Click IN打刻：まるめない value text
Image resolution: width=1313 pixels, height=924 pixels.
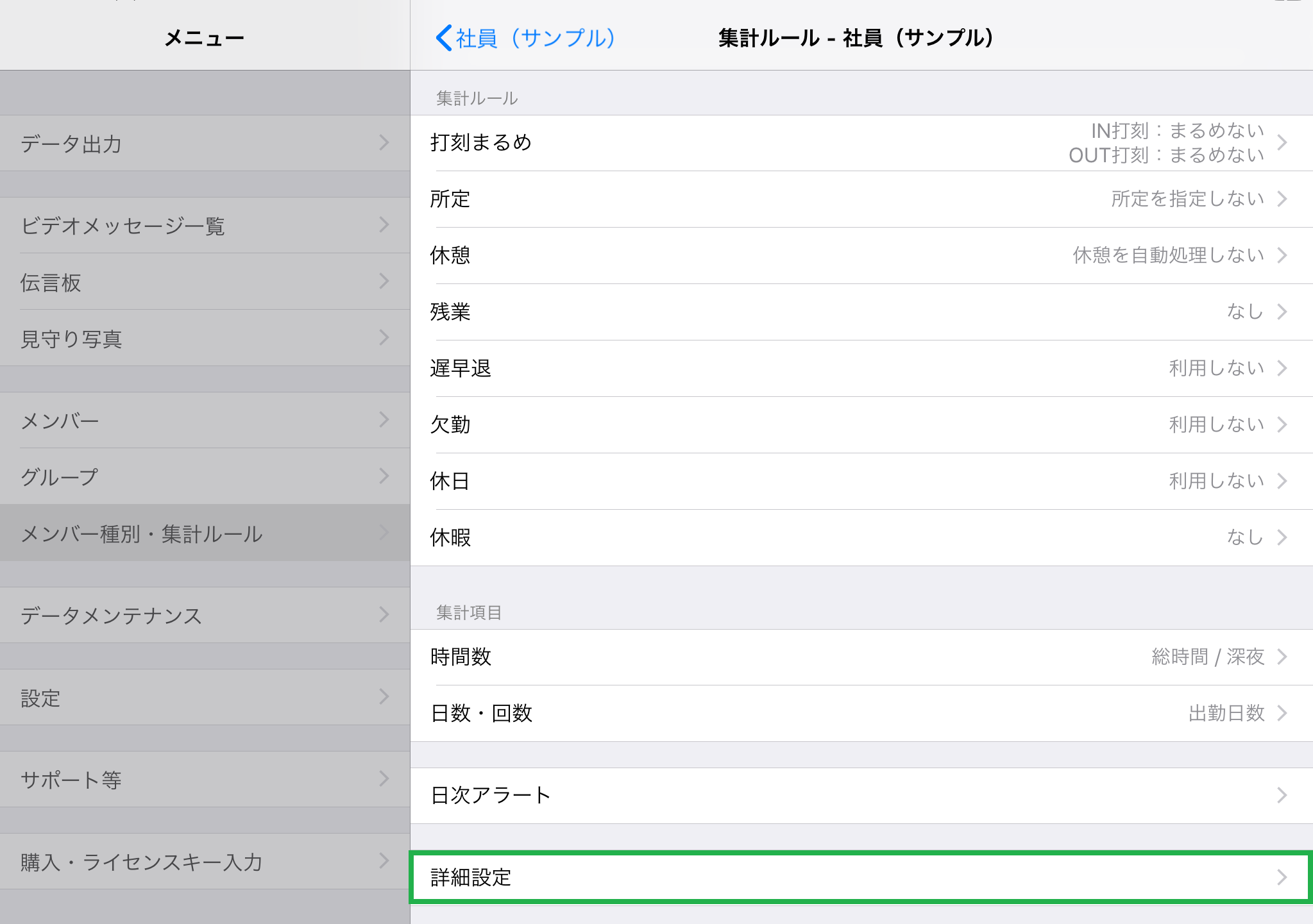(1178, 131)
